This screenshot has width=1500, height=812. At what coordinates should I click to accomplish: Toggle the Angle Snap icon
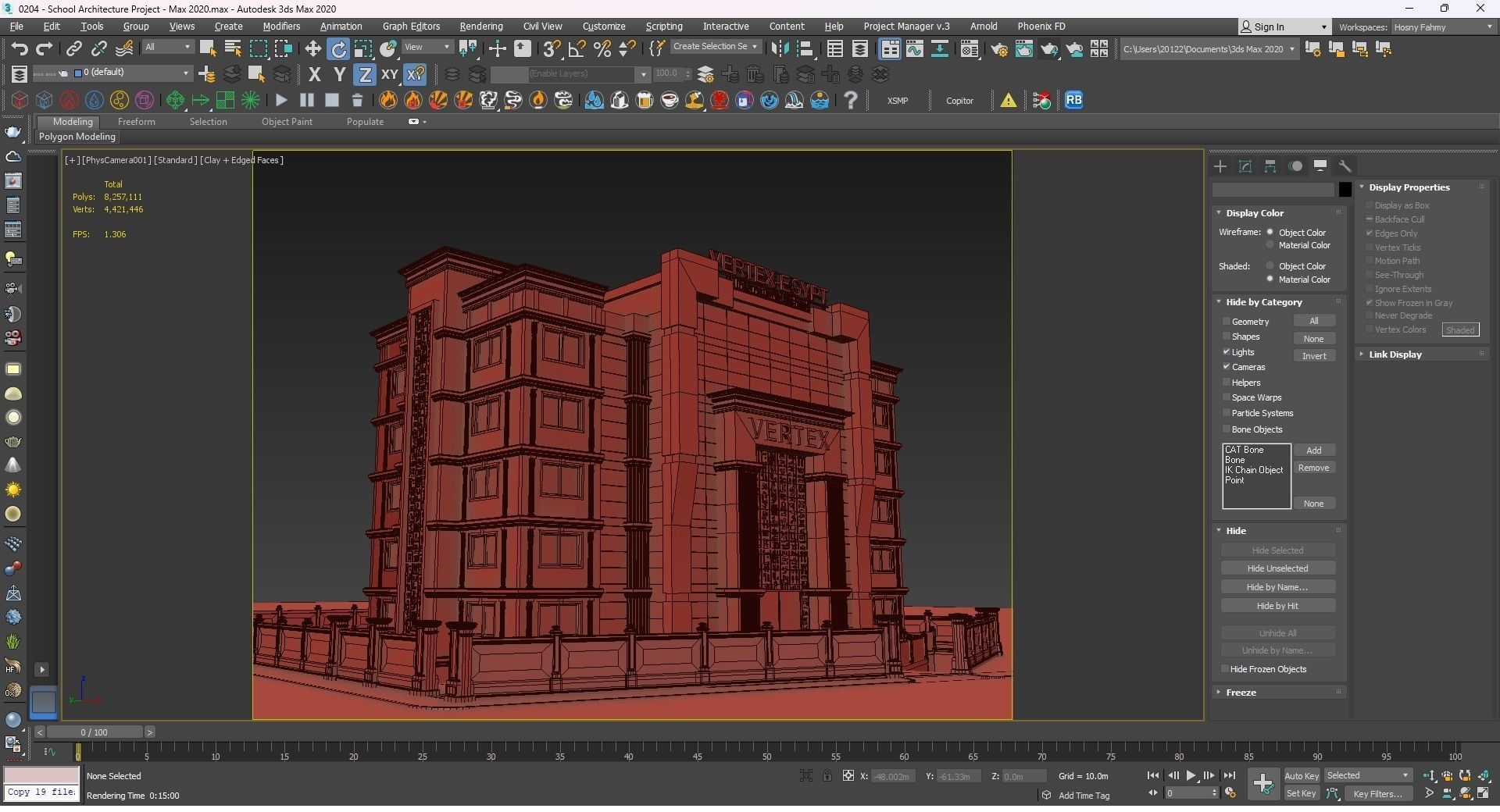point(577,49)
